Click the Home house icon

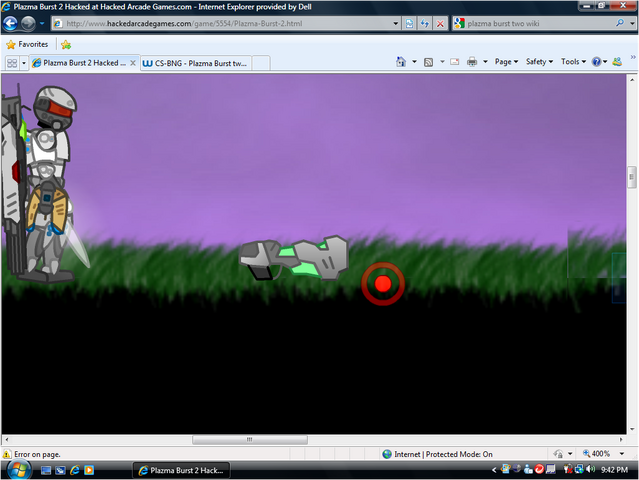pos(401,62)
